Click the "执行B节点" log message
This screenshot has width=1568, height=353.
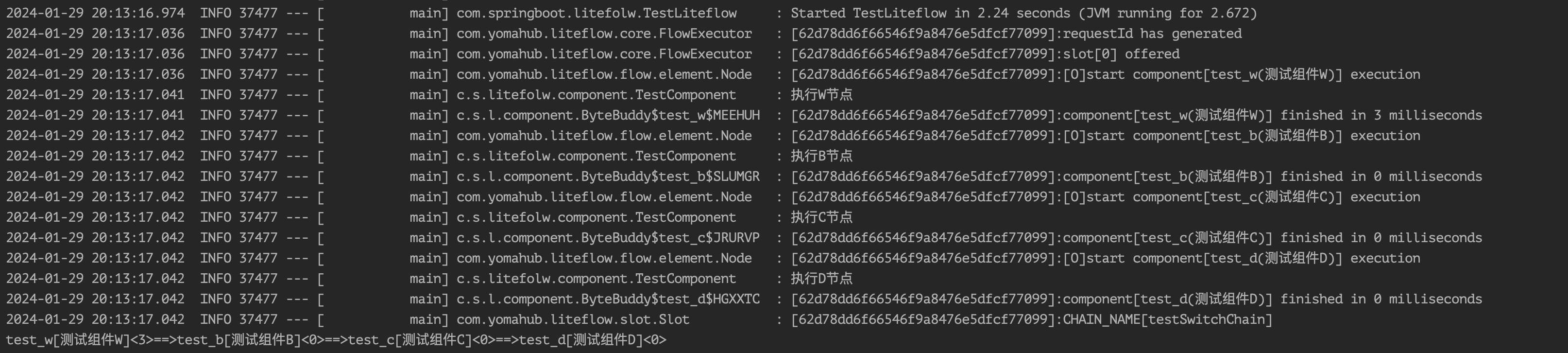[821, 156]
